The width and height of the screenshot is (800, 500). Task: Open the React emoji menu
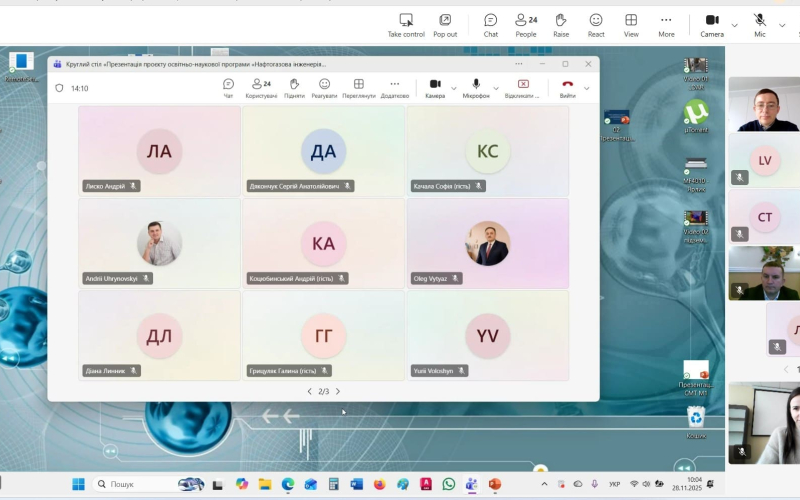(596, 25)
